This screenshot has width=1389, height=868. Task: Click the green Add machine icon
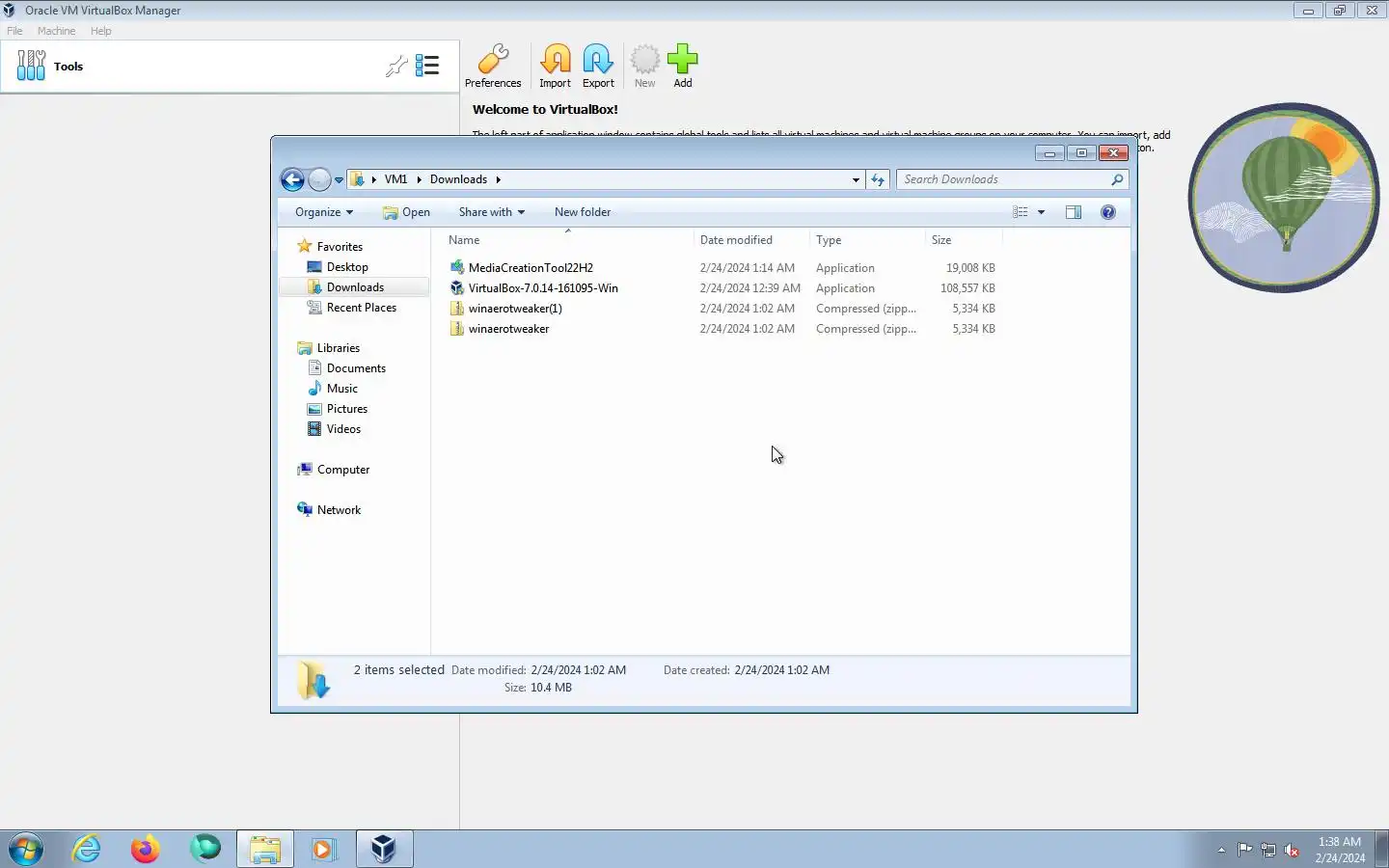pos(682,66)
